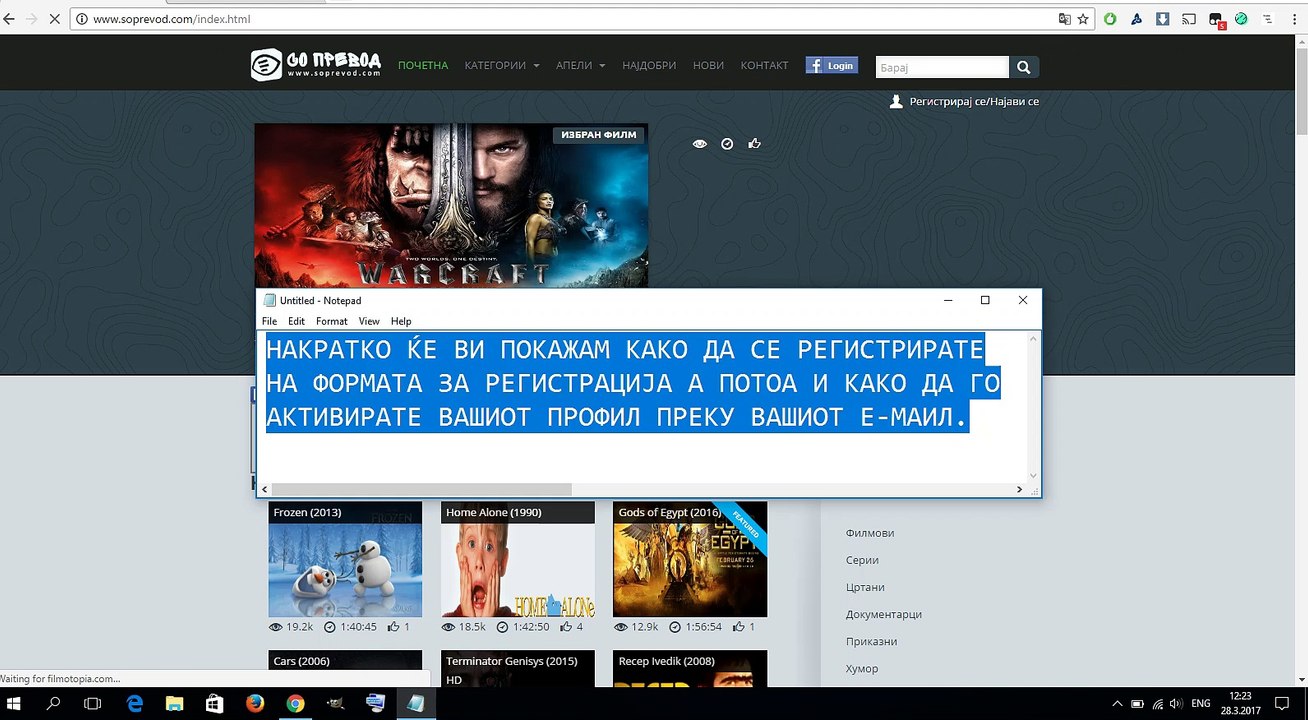Open the File menu in Notepad
Screen dimensions: 1308x720
pos(269,321)
